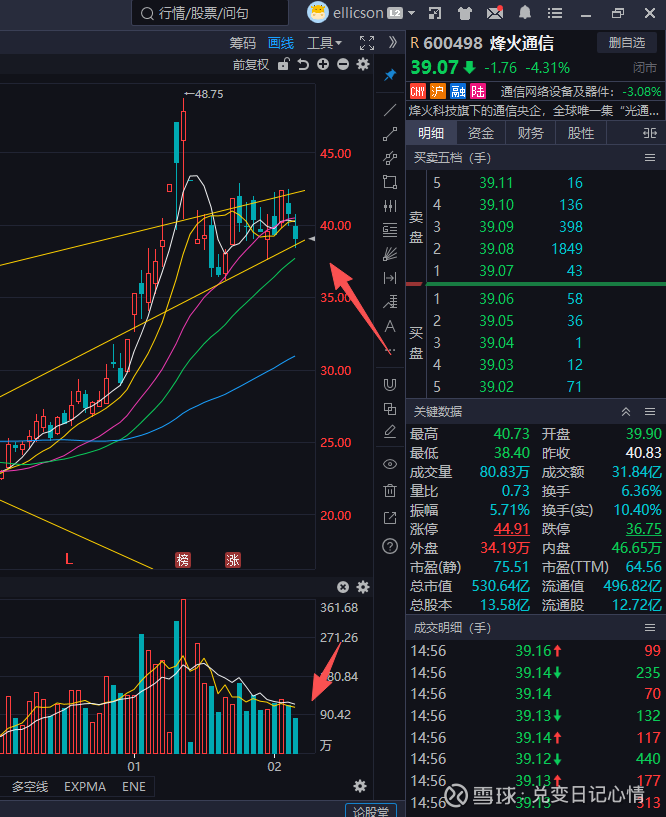Open the notification bell
The image size is (666, 817).
coord(526,13)
